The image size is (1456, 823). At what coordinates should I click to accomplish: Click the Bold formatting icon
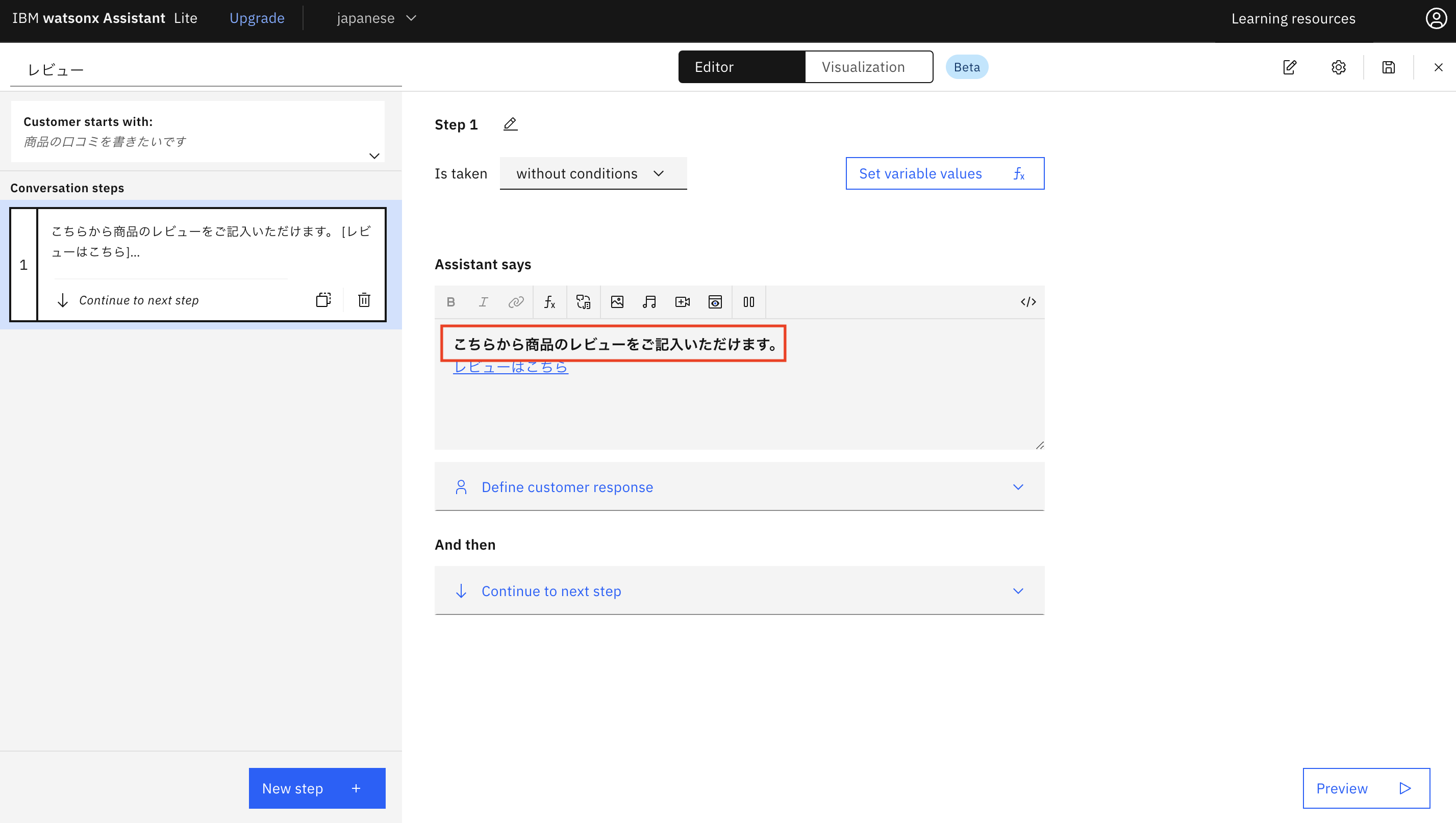tap(450, 302)
